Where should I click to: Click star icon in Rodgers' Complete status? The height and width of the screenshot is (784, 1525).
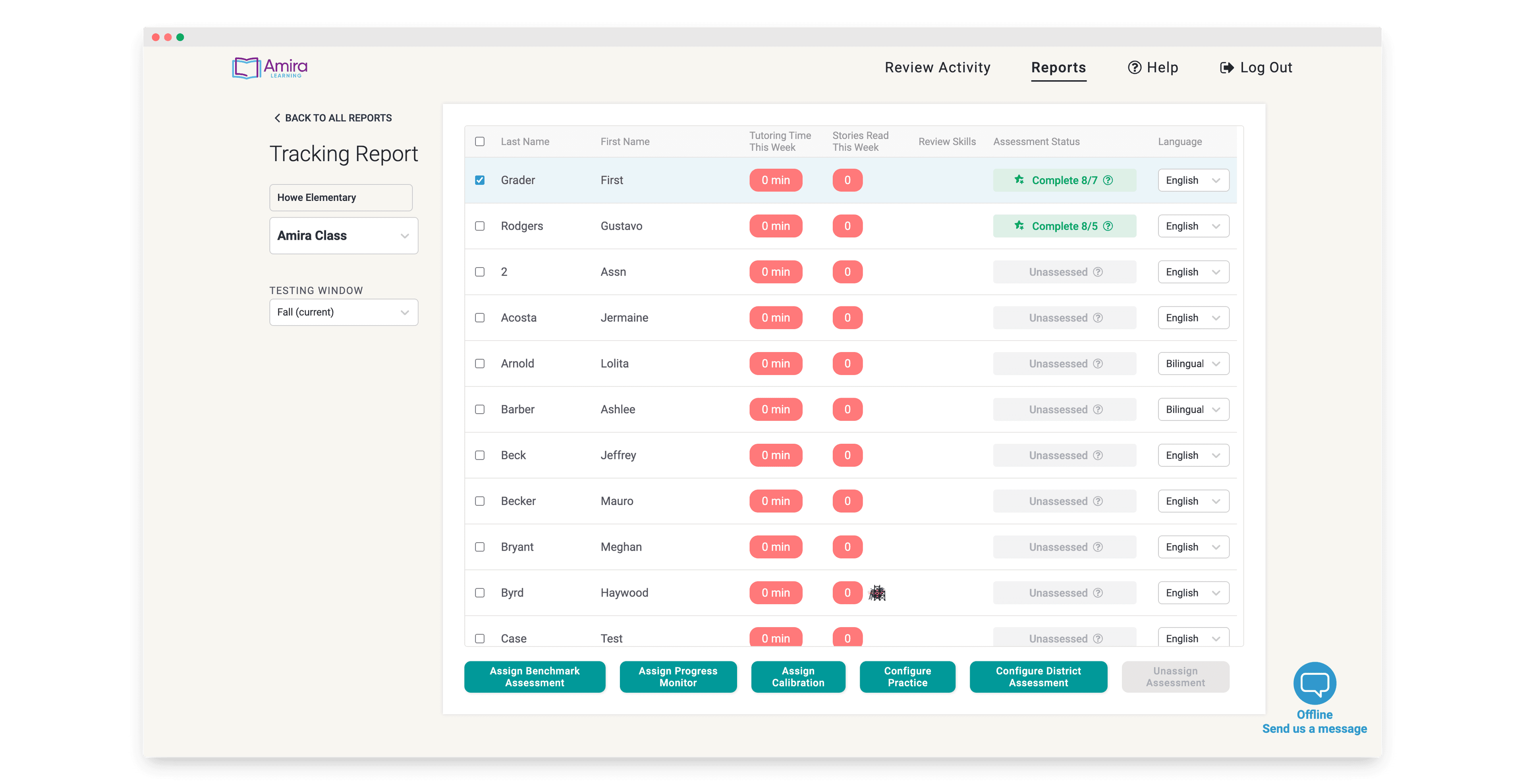[x=1019, y=225]
